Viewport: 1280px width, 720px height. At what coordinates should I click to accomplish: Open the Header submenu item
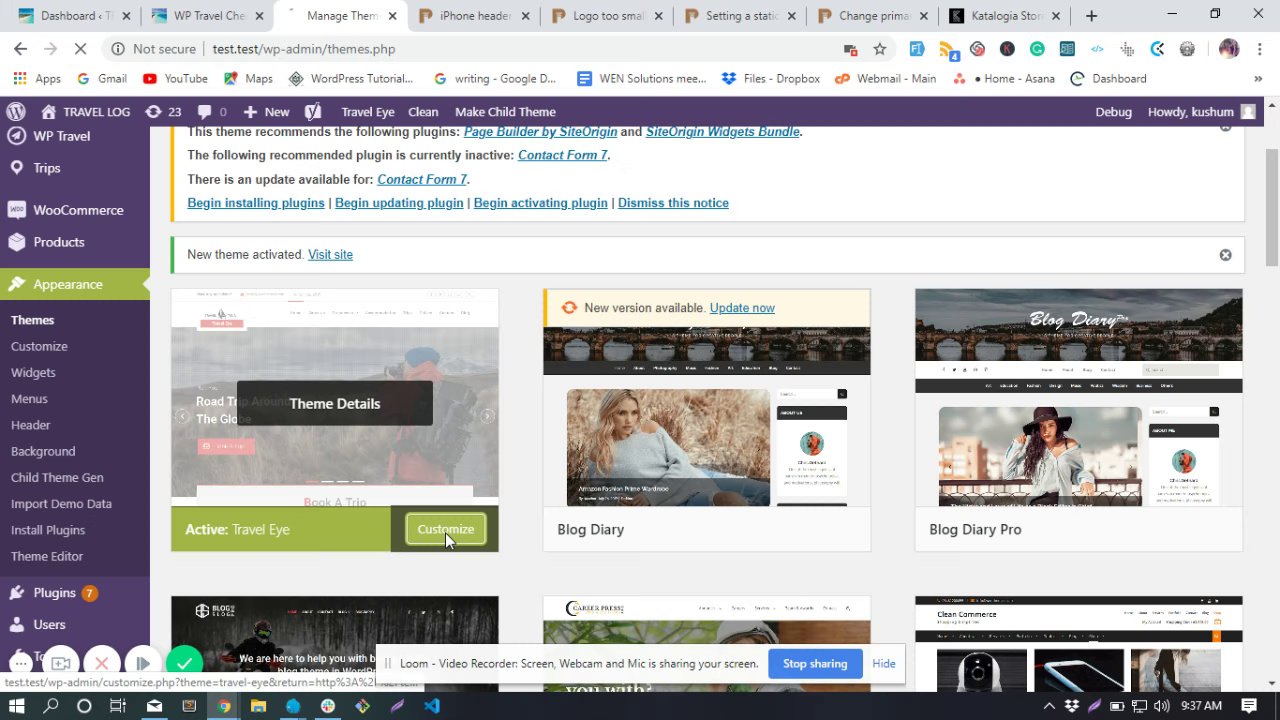click(30, 425)
